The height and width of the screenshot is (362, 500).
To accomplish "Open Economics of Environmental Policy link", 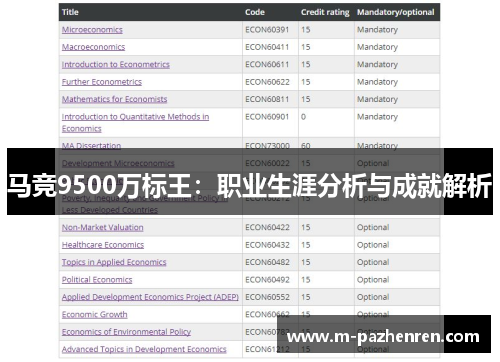I will [x=126, y=332].
